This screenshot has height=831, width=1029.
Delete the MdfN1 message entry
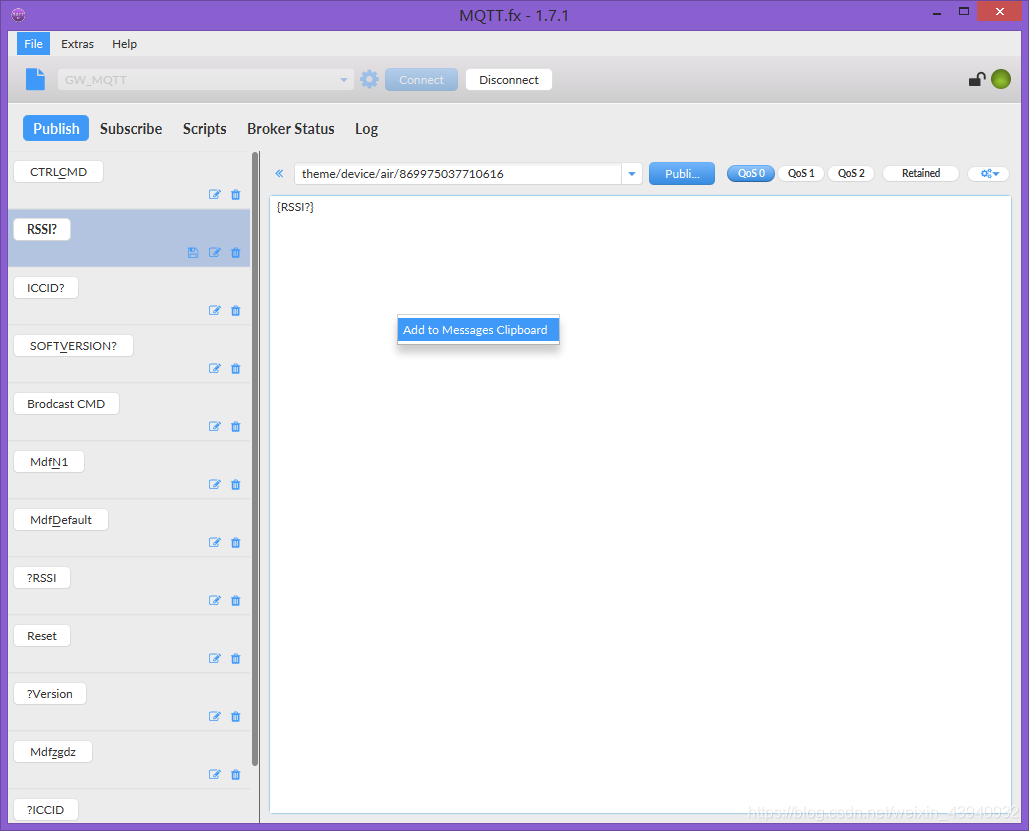click(236, 484)
